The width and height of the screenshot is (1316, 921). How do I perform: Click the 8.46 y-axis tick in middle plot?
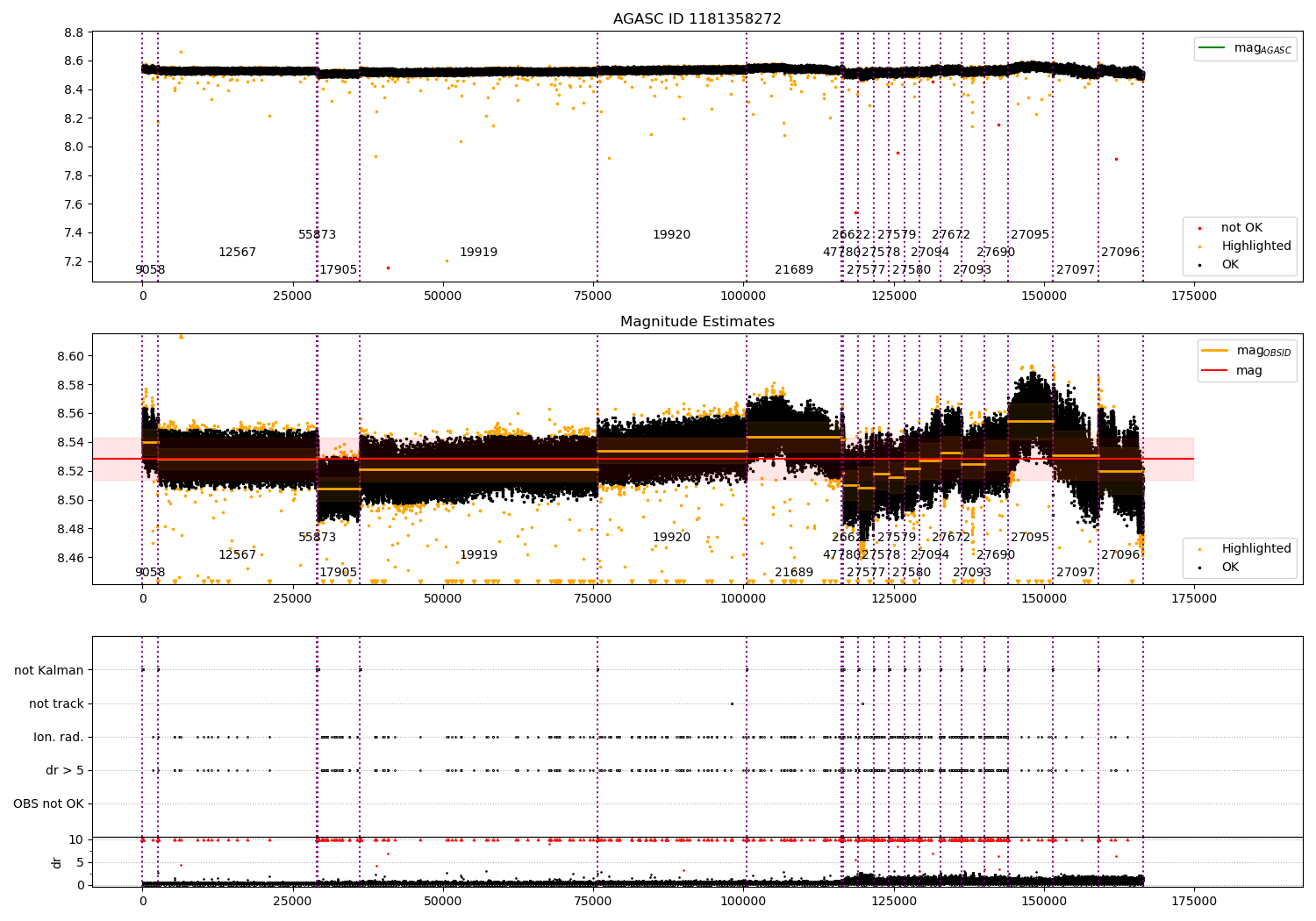71,558
